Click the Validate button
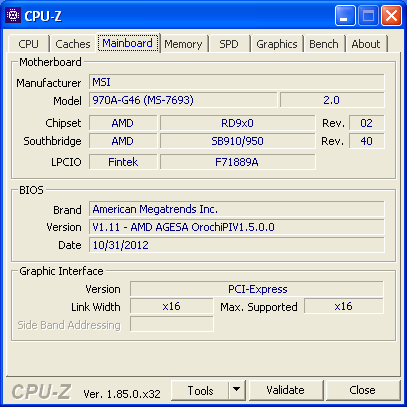 285,390
